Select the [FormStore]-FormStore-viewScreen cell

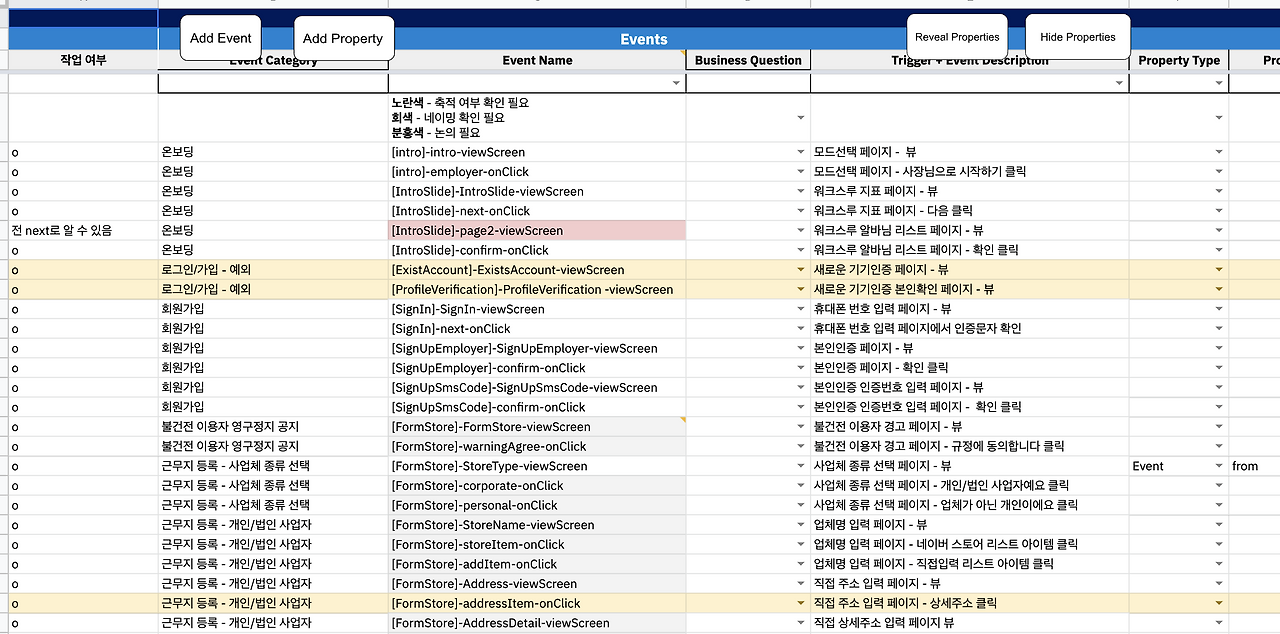click(x=537, y=427)
